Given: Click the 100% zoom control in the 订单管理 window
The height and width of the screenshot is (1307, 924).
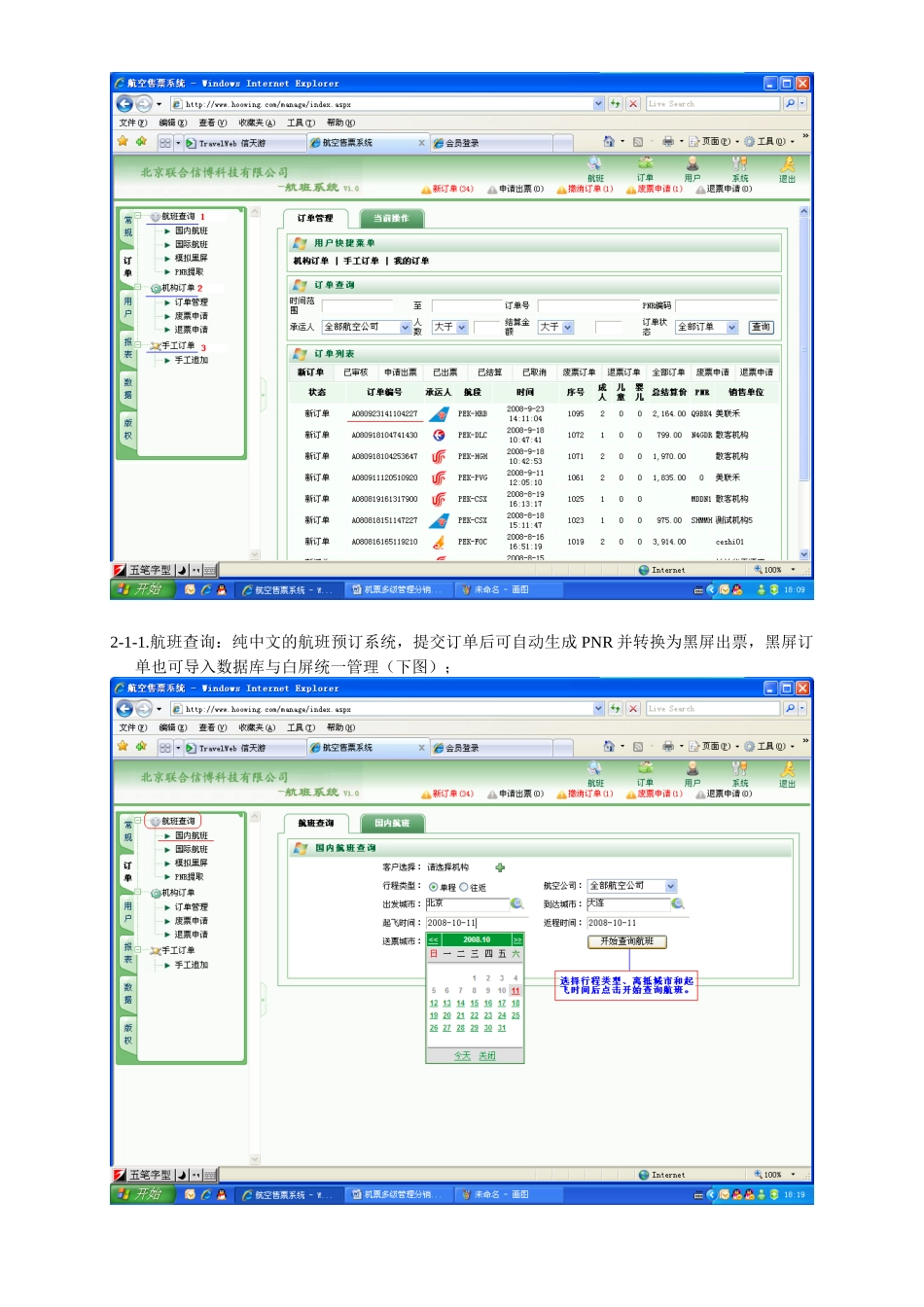Looking at the screenshot, I should coord(775,570).
